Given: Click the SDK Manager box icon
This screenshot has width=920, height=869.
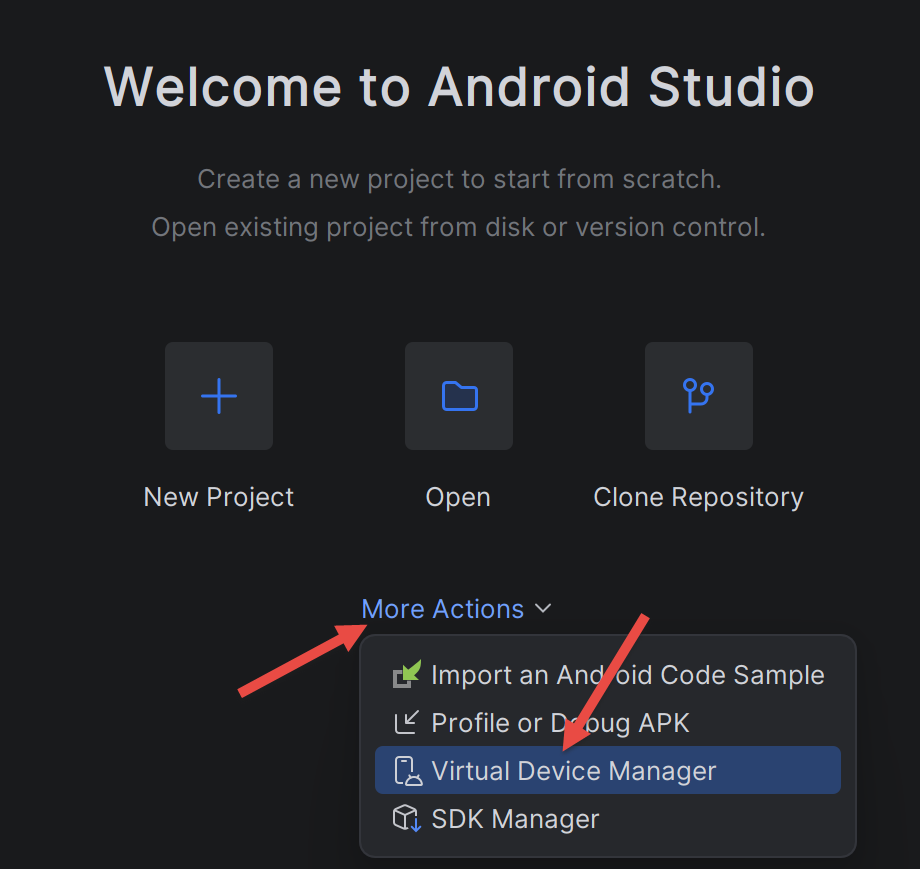Looking at the screenshot, I should pos(407,818).
